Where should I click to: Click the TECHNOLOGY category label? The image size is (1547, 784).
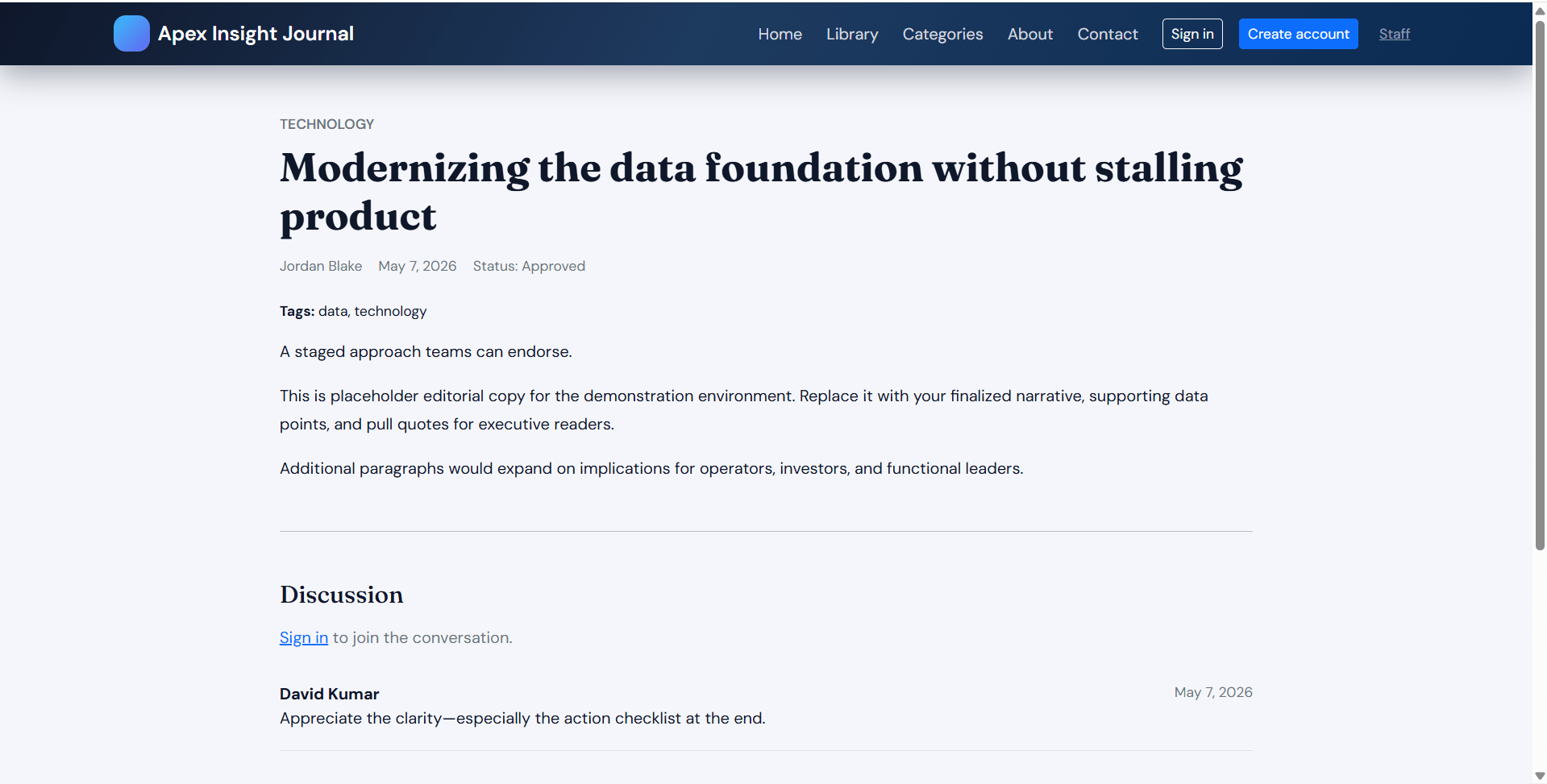point(326,124)
